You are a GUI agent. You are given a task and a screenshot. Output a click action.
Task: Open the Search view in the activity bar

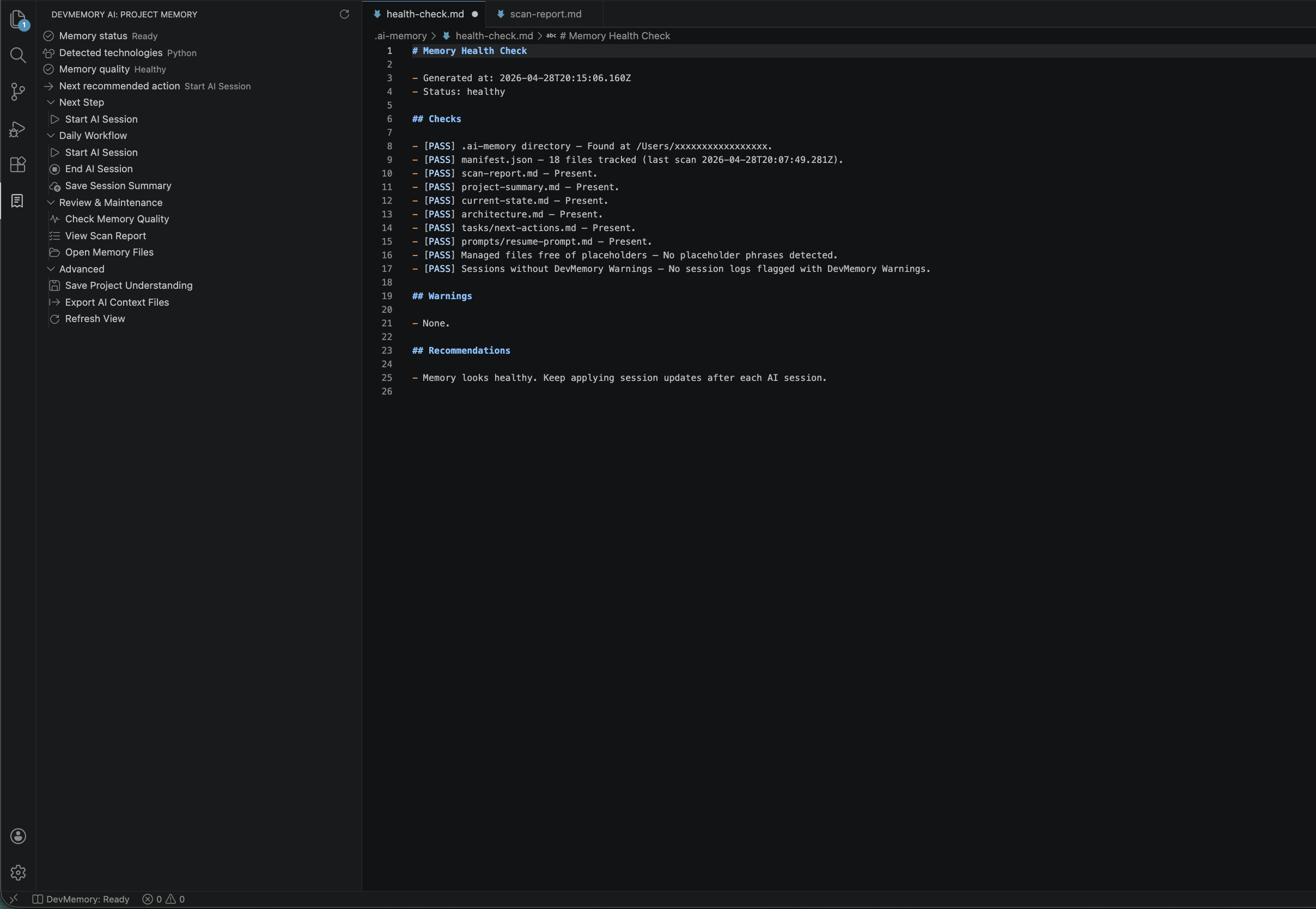click(17, 55)
